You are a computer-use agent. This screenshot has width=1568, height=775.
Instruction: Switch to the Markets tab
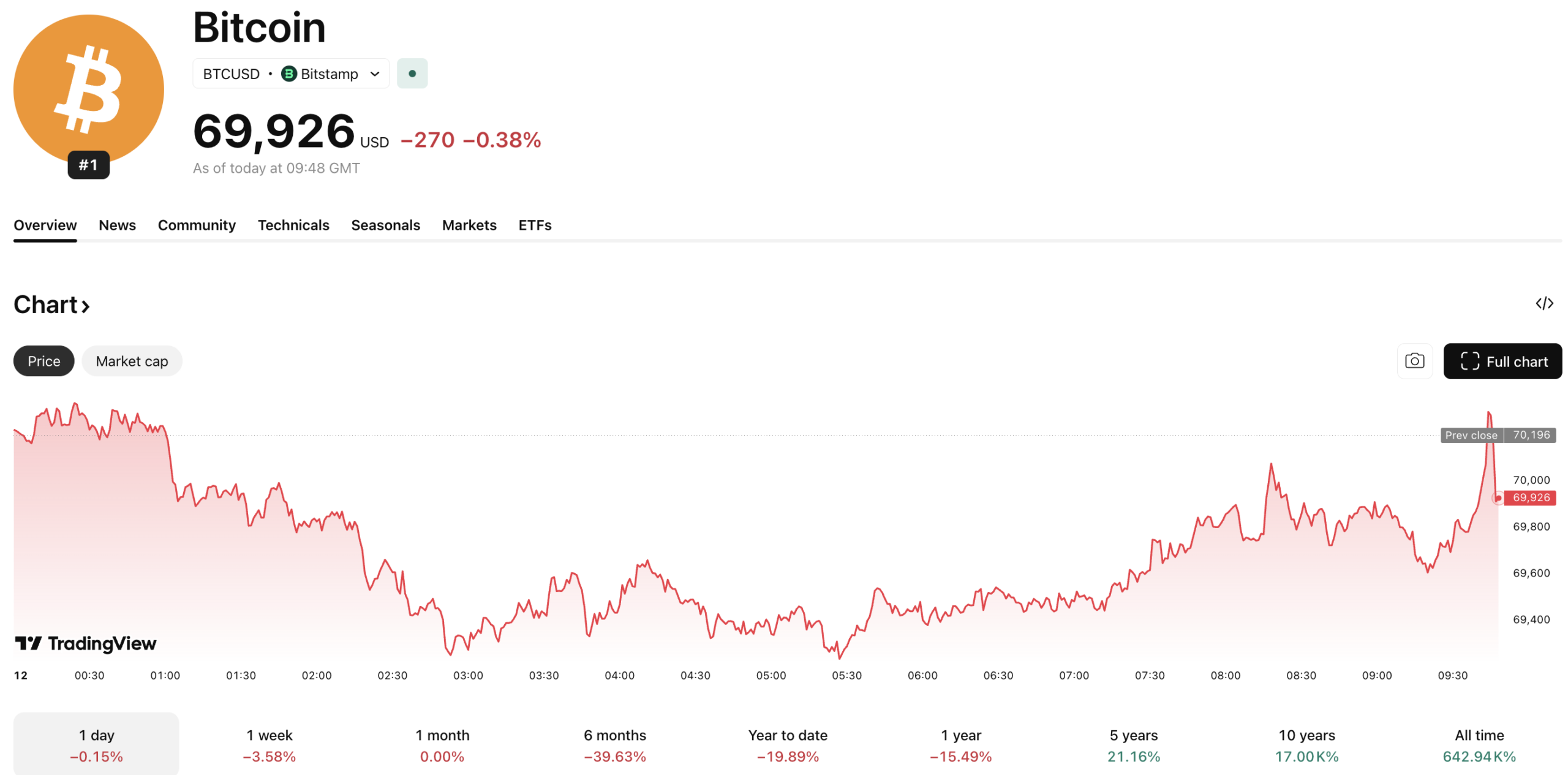click(x=469, y=225)
